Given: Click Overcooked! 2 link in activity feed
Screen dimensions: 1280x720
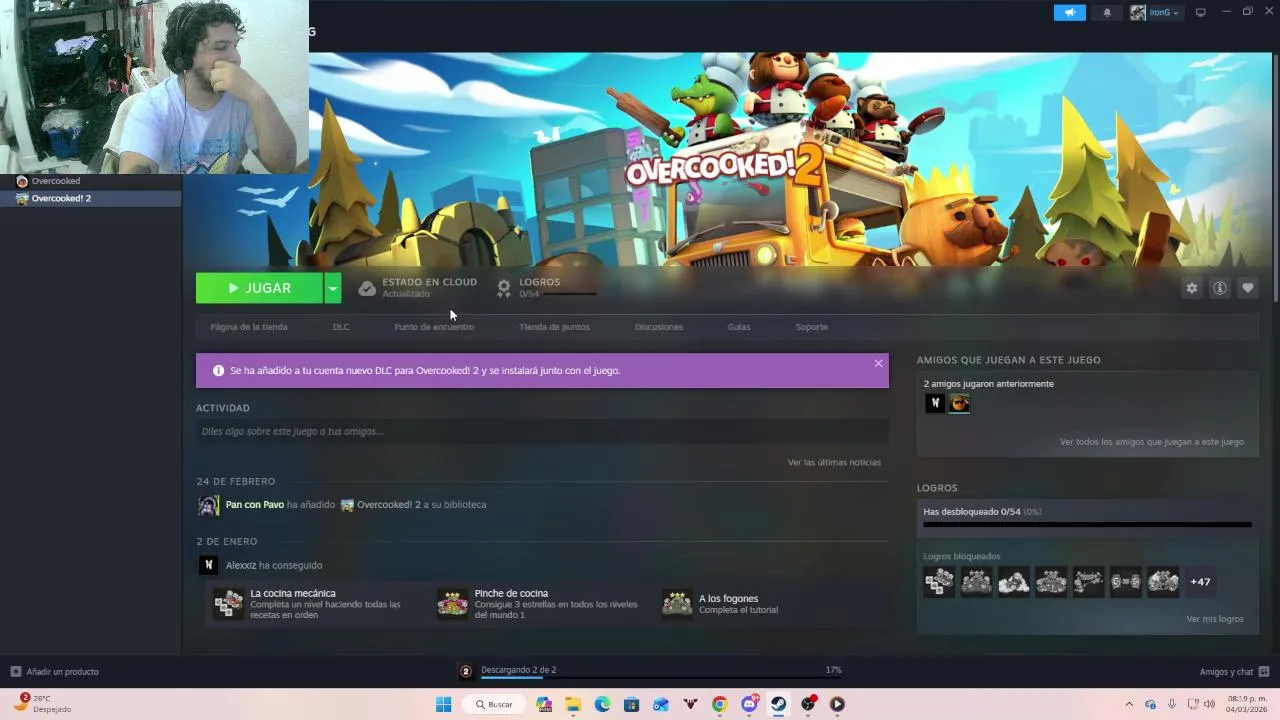Looking at the screenshot, I should tap(388, 505).
